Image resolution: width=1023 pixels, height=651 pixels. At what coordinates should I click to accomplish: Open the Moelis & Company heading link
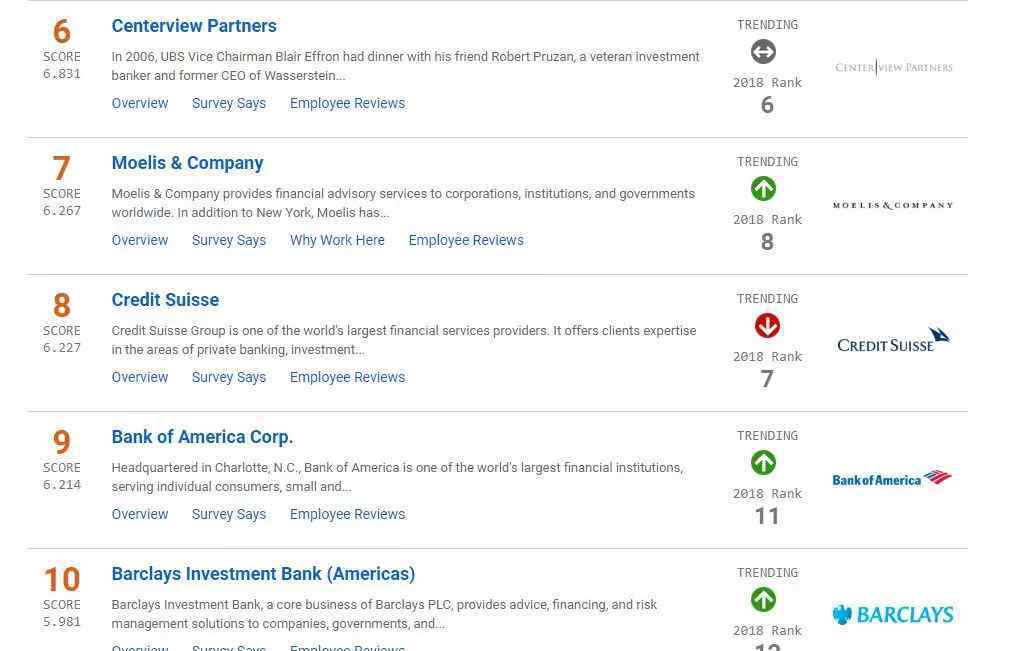[187, 163]
